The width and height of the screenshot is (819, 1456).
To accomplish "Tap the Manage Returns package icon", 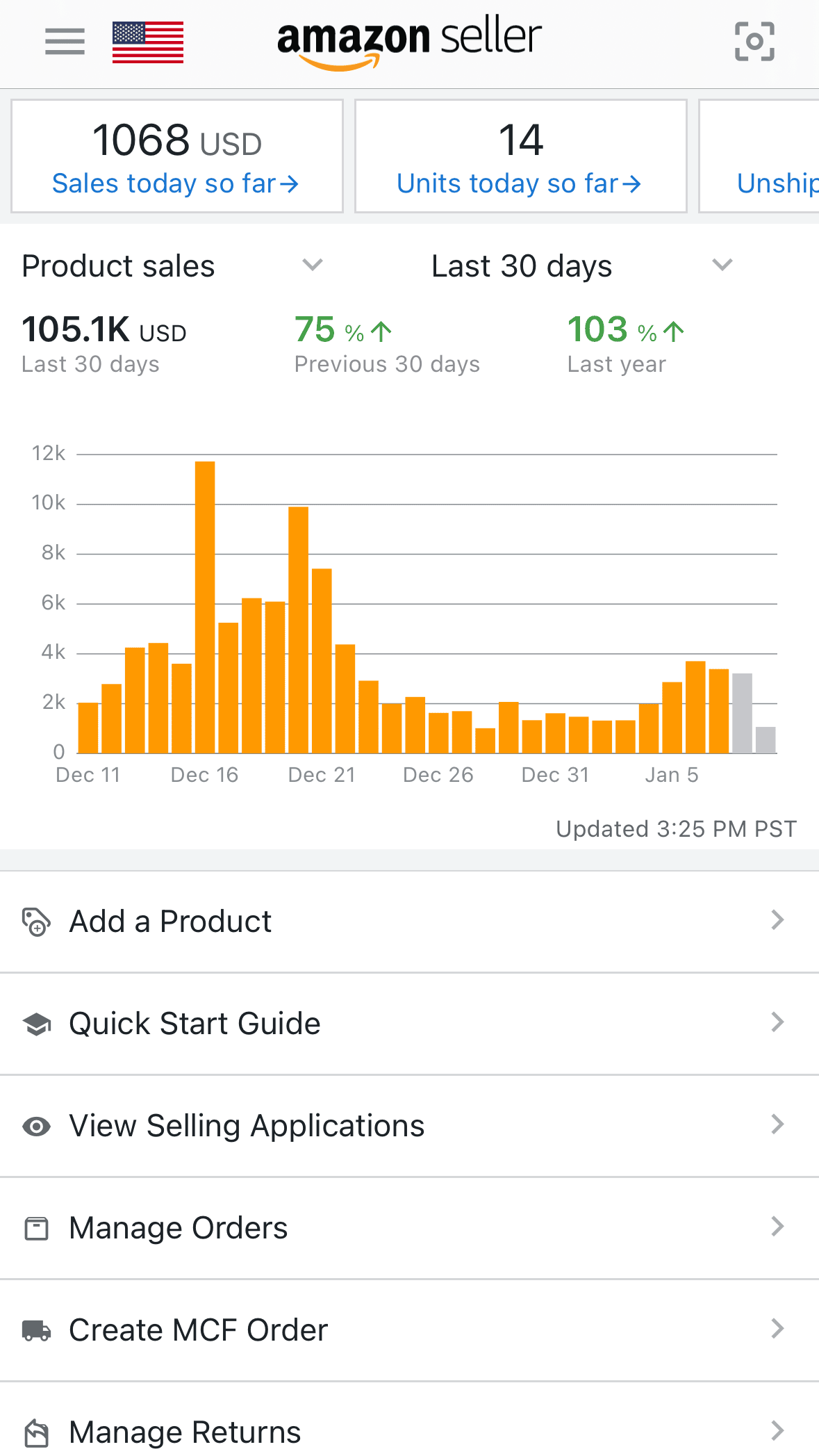I will [36, 1432].
